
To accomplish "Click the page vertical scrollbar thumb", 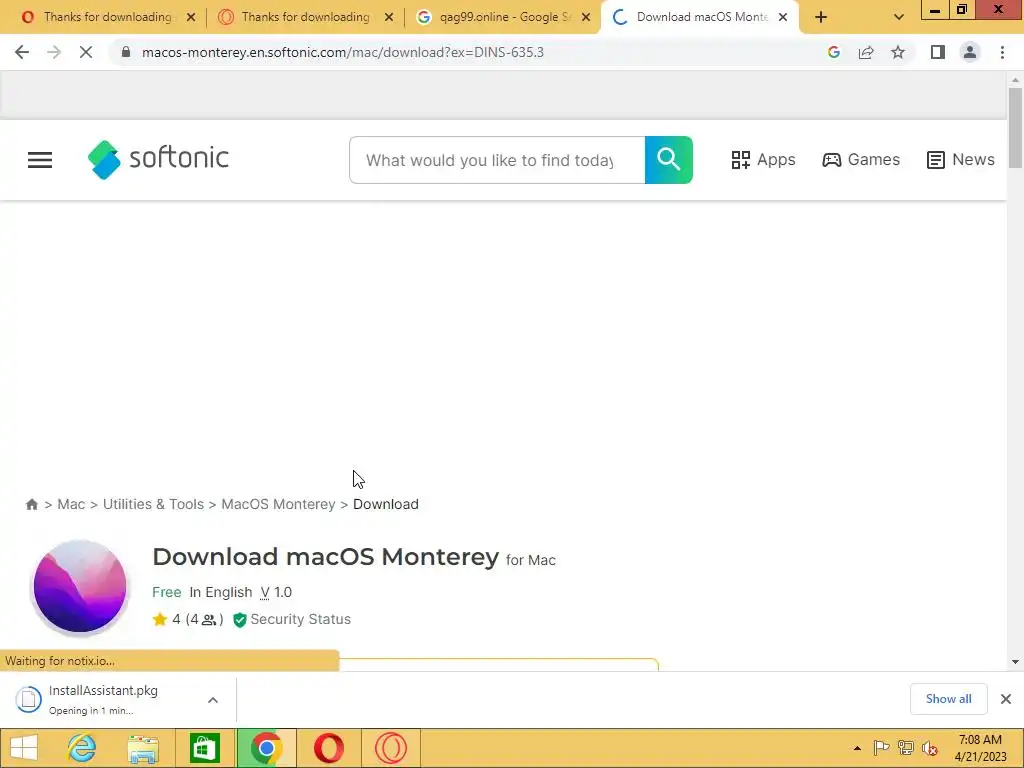I will click(1015, 127).
